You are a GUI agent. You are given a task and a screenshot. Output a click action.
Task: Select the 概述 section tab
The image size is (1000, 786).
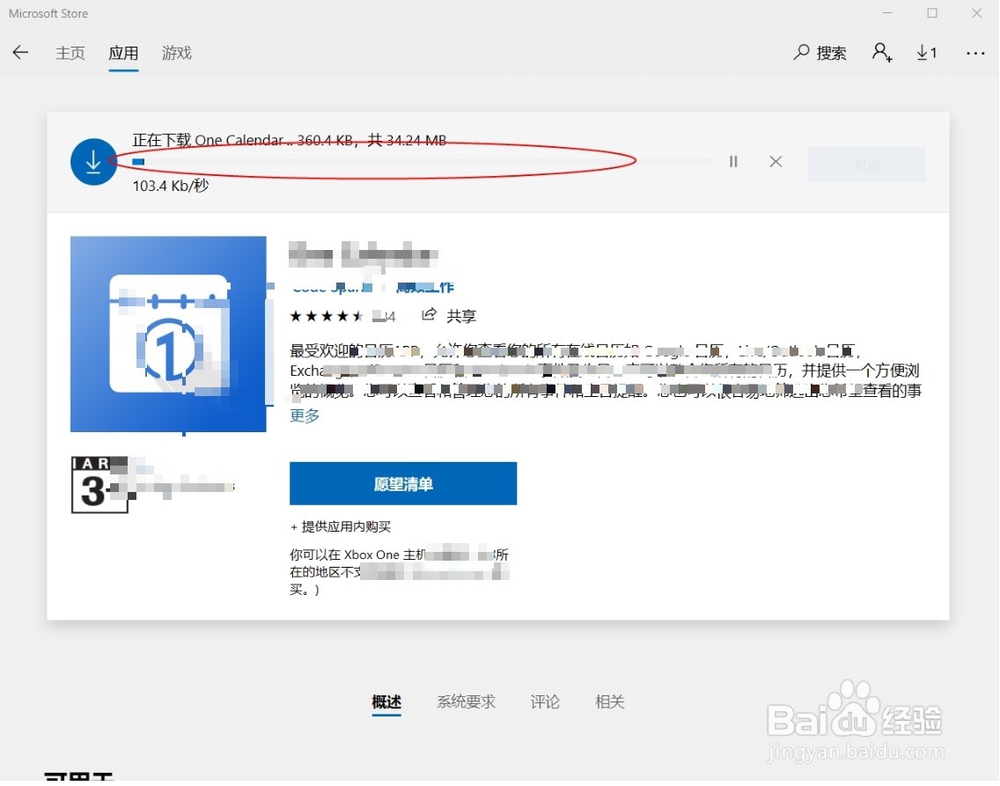coord(386,702)
